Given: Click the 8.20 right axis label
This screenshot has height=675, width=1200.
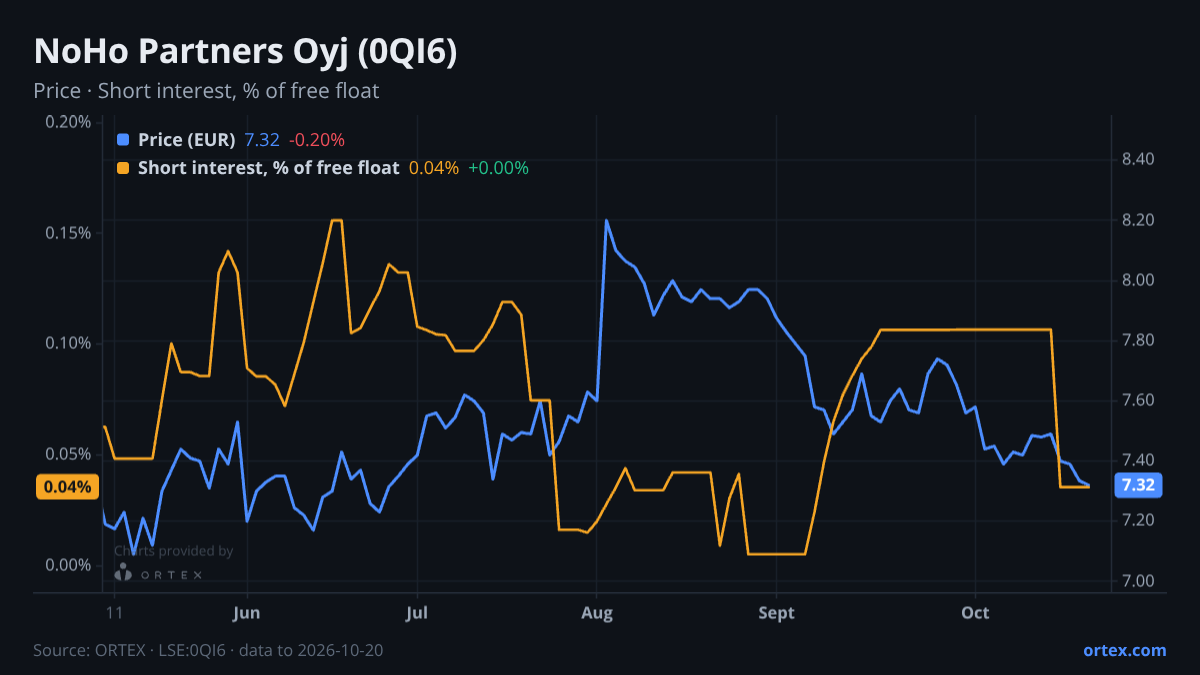Looking at the screenshot, I should 1139,220.
